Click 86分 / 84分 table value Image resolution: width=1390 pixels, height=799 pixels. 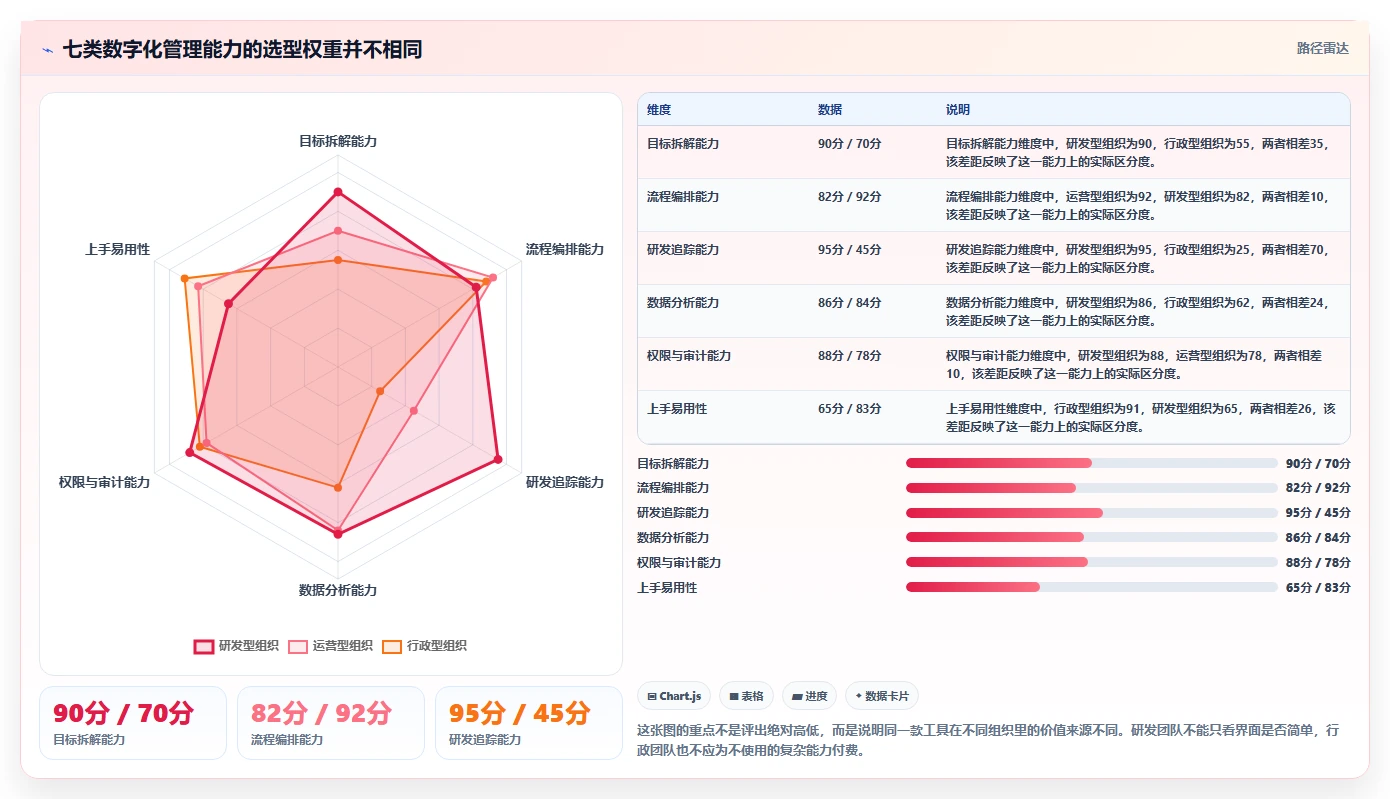850,303
